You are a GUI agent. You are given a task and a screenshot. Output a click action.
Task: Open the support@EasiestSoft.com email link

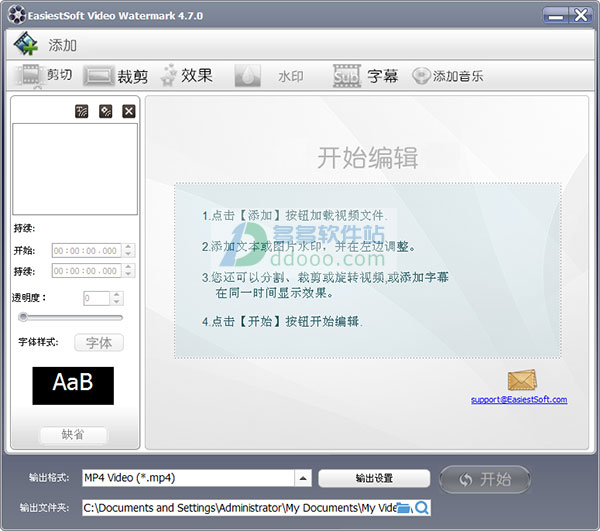pyautogui.click(x=519, y=399)
